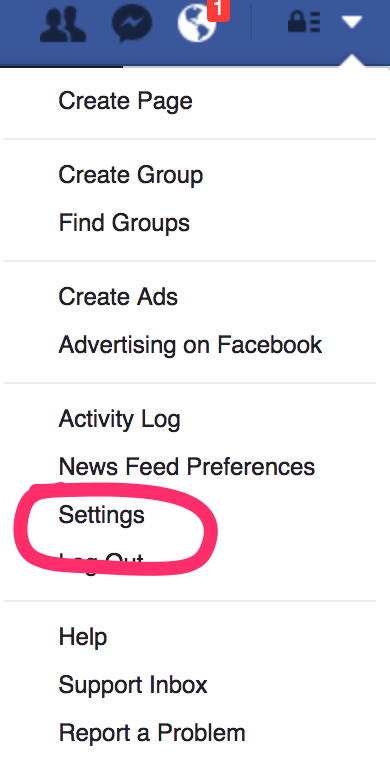
Task: Open Find Groups from the menu
Action: (124, 223)
